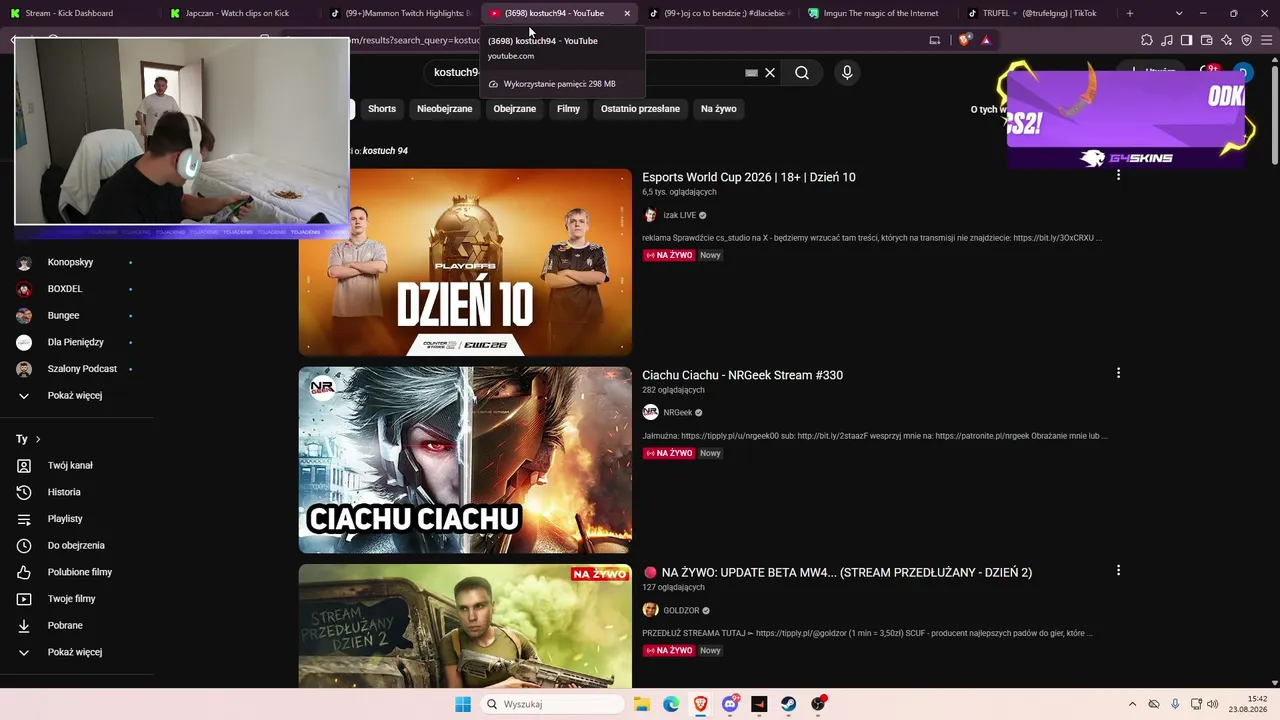
Task: Start voice search with microphone icon
Action: tap(847, 72)
